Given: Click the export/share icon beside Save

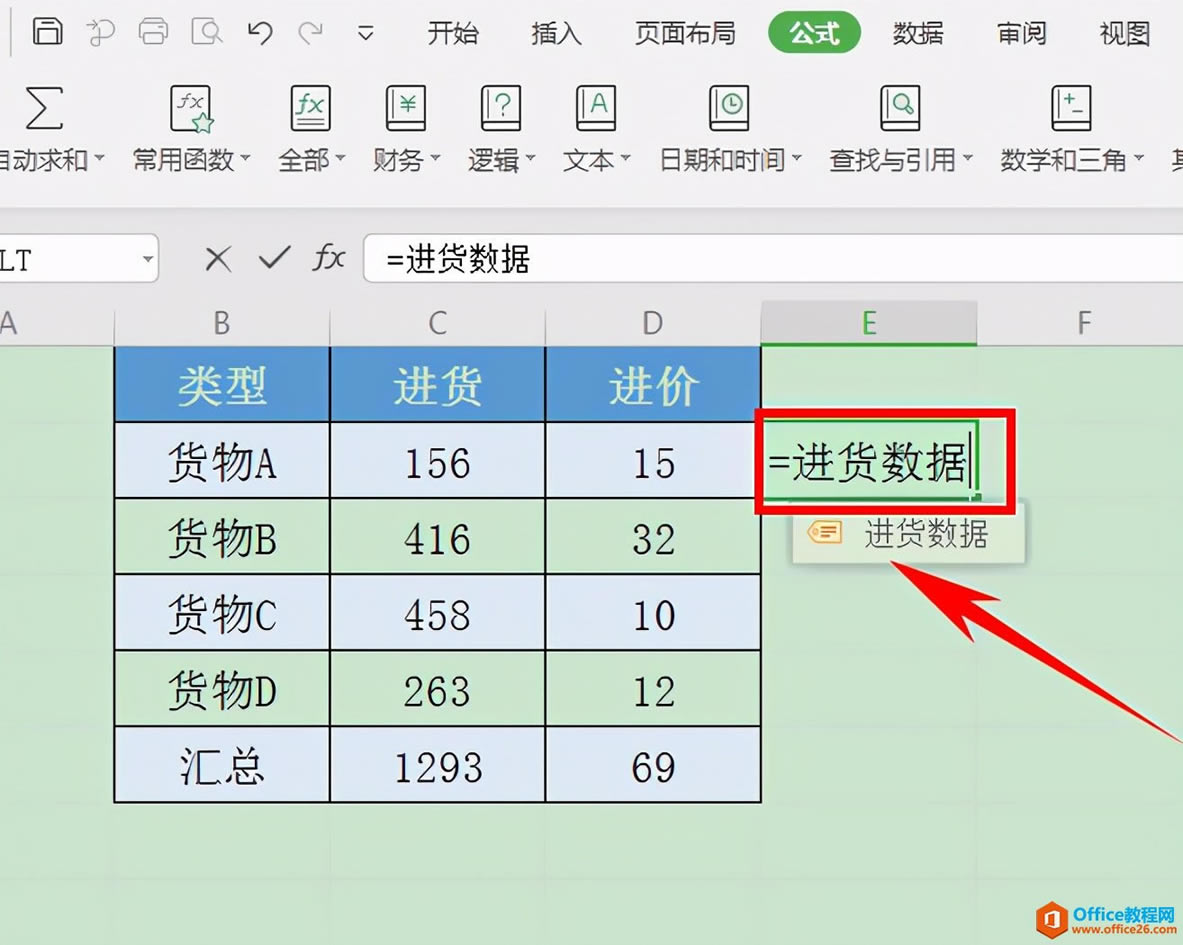Looking at the screenshot, I should 100,32.
